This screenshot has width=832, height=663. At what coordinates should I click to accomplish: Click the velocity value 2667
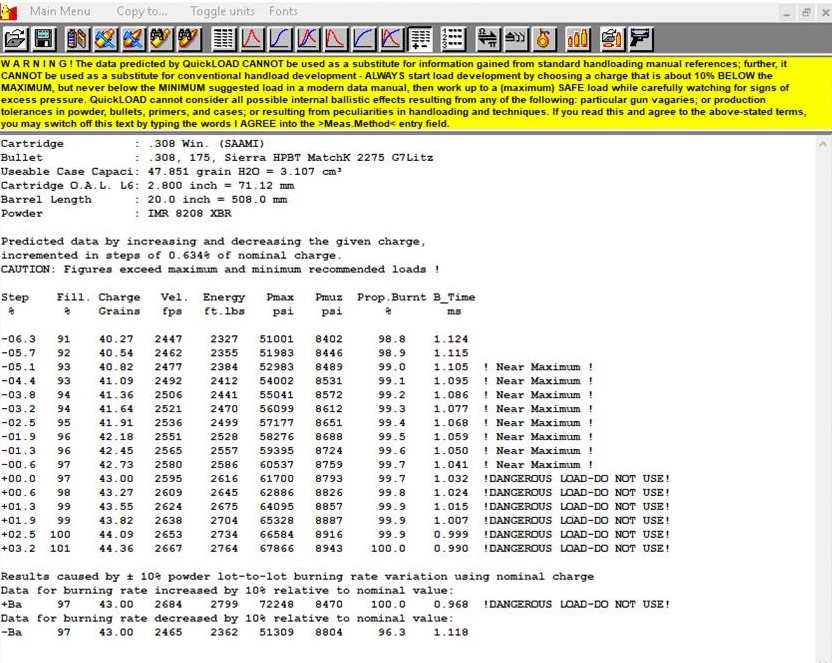[x=168, y=548]
